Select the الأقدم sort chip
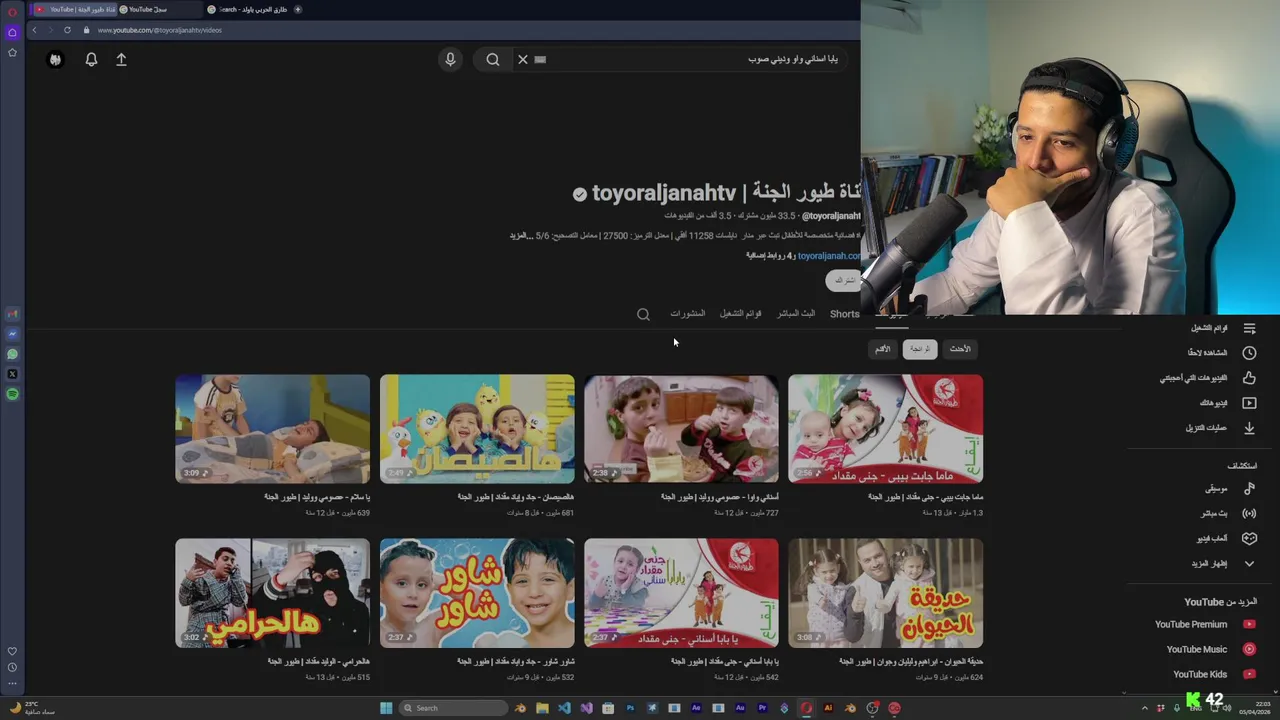The width and height of the screenshot is (1280, 720). click(882, 349)
